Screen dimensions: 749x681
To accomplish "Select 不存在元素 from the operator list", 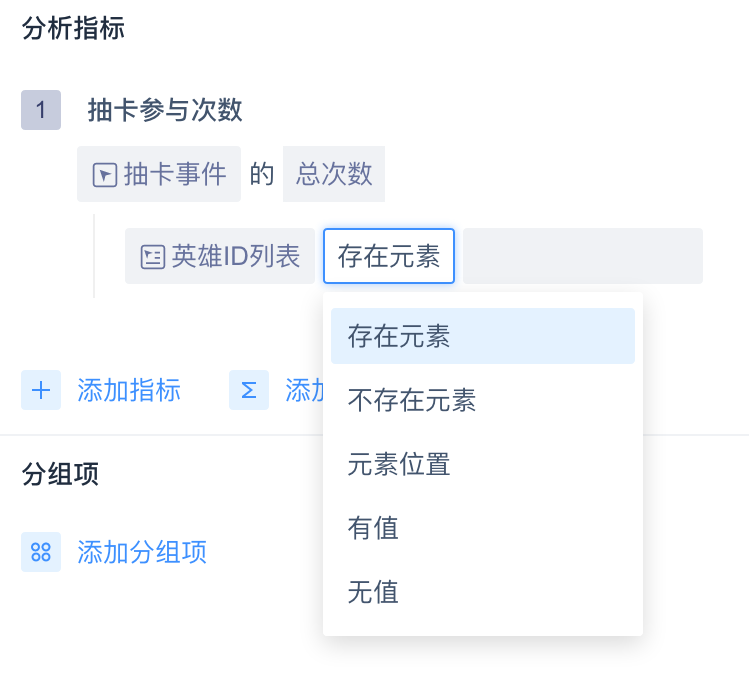I will pos(412,401).
